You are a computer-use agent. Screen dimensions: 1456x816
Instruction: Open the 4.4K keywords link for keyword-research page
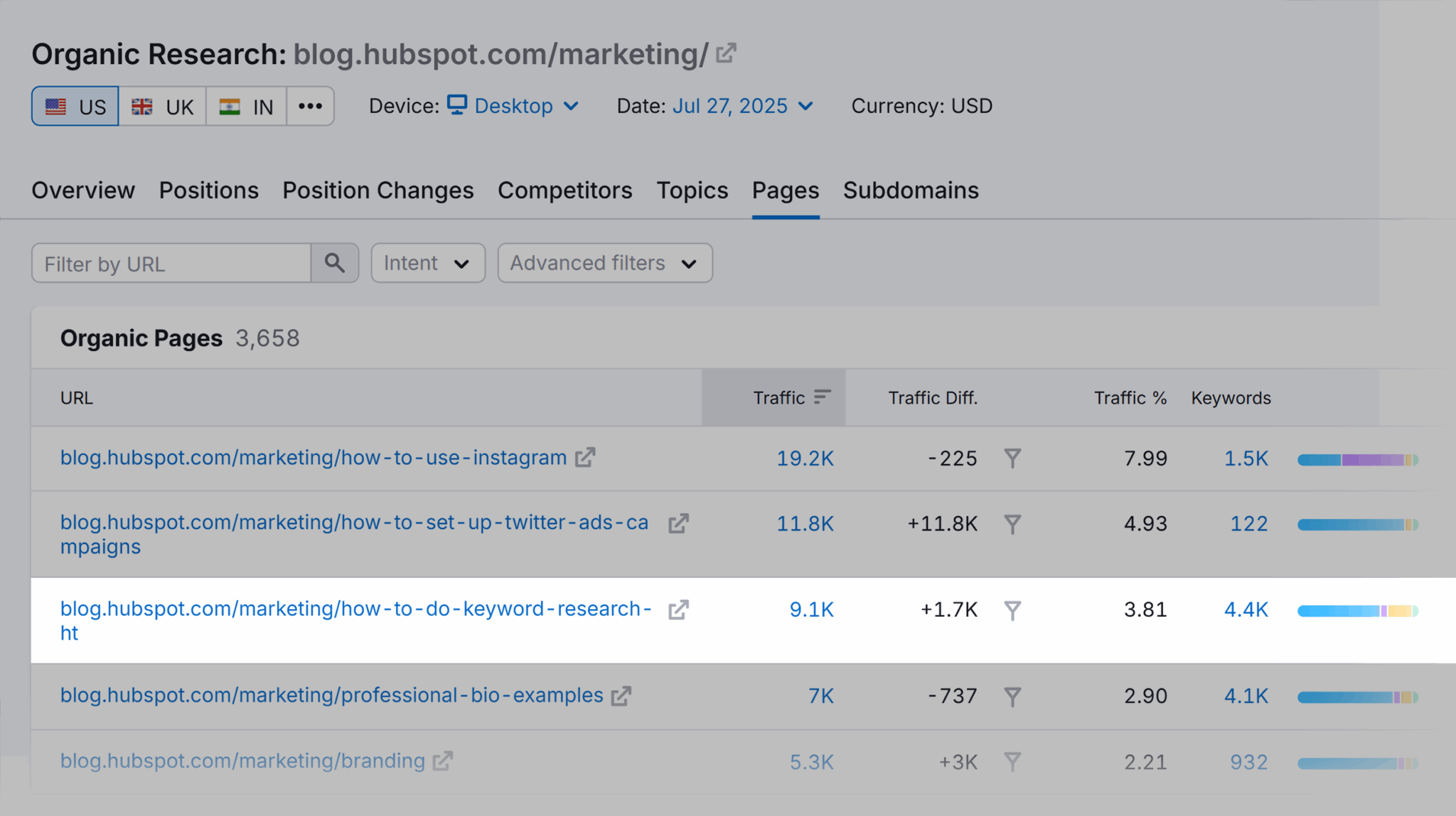pos(1246,609)
